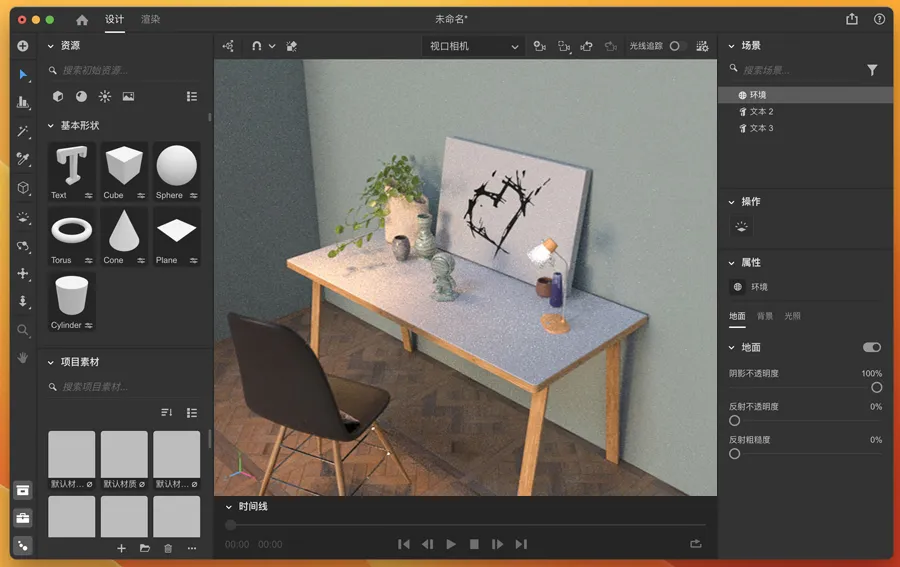Open the 视口相机 camera dropdown
This screenshot has width=900, height=567.
pyautogui.click(x=474, y=46)
